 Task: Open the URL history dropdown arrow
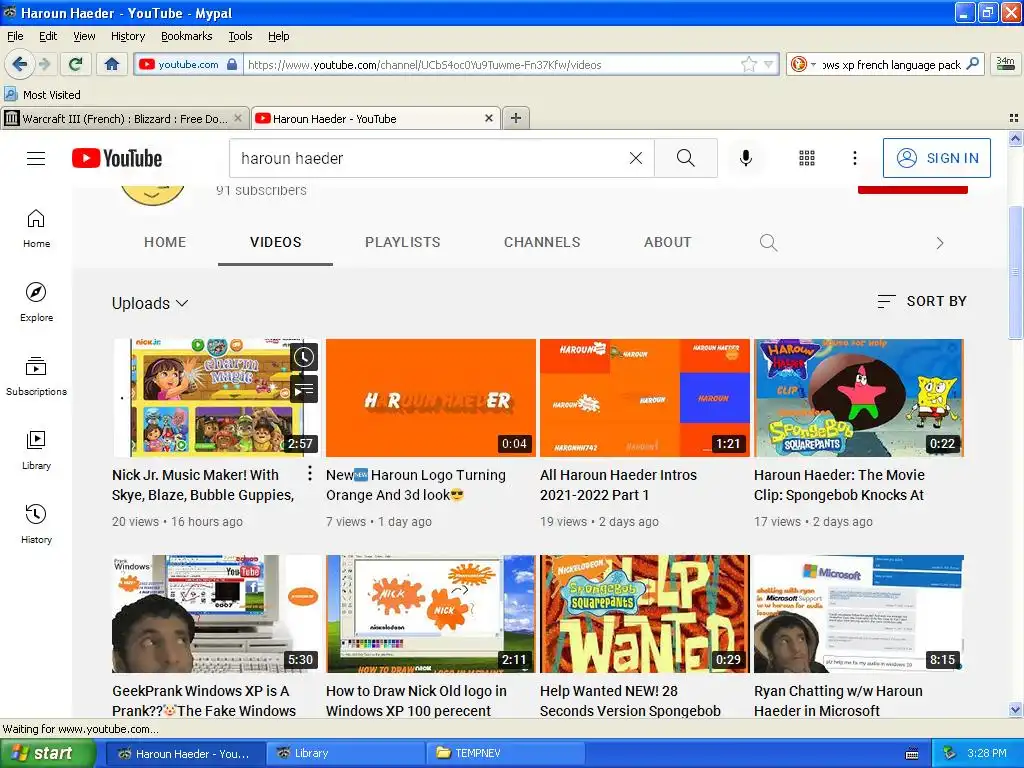click(x=769, y=64)
